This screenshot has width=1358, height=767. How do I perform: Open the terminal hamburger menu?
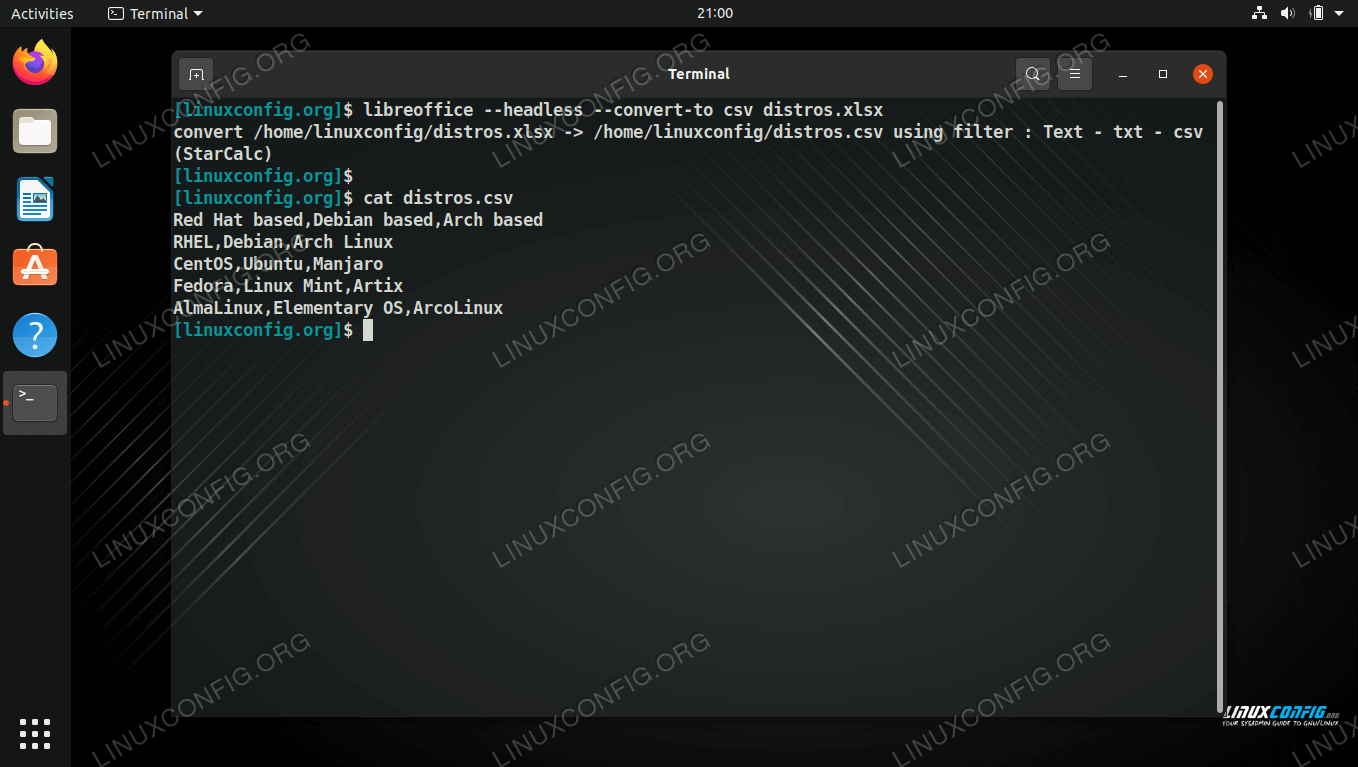pyautogui.click(x=1075, y=74)
